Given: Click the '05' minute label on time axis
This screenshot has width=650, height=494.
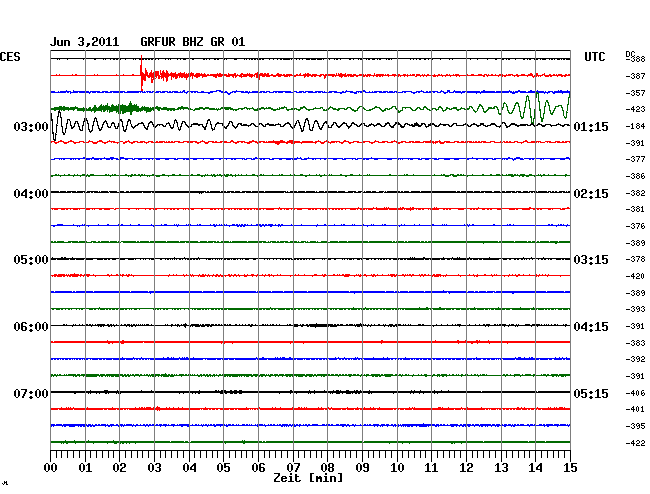Looking at the screenshot, I should tap(223, 468).
